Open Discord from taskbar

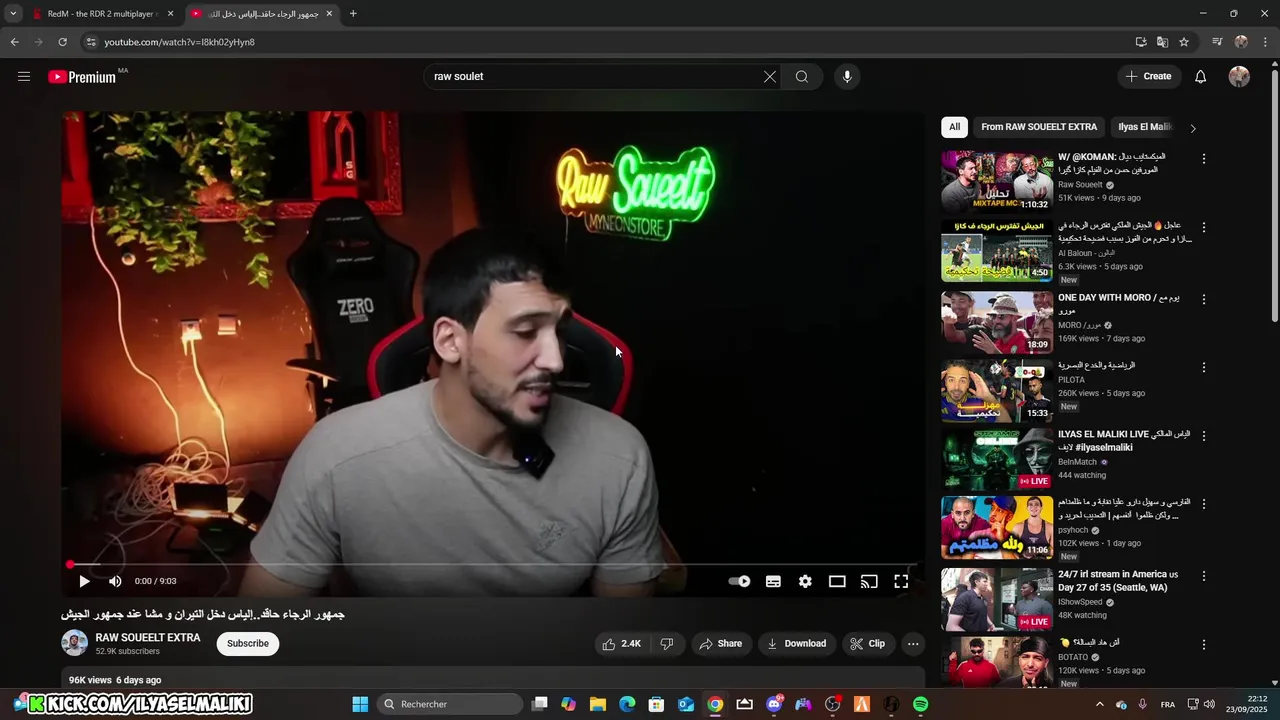(x=774, y=704)
